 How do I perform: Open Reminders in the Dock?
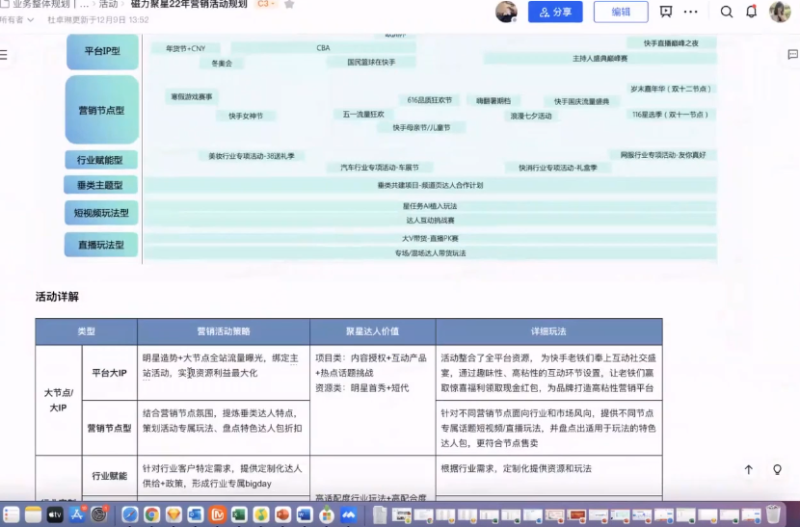(11, 515)
